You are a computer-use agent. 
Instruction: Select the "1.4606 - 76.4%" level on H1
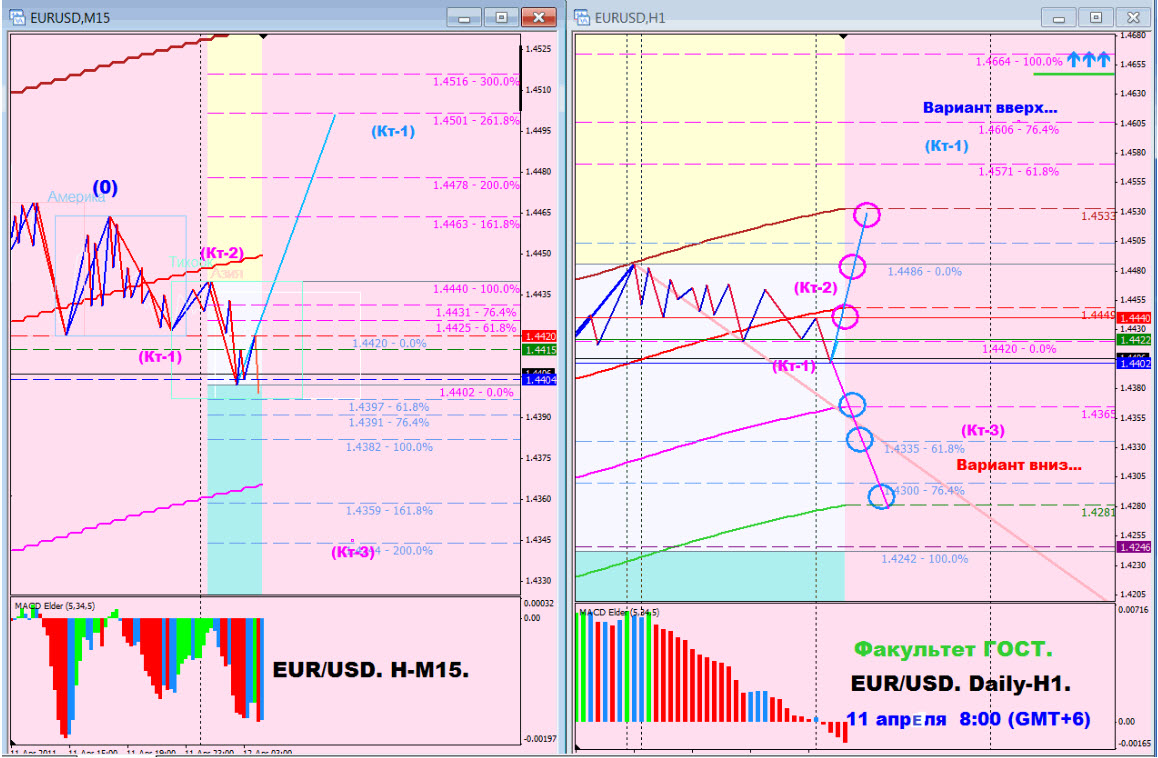1018,129
